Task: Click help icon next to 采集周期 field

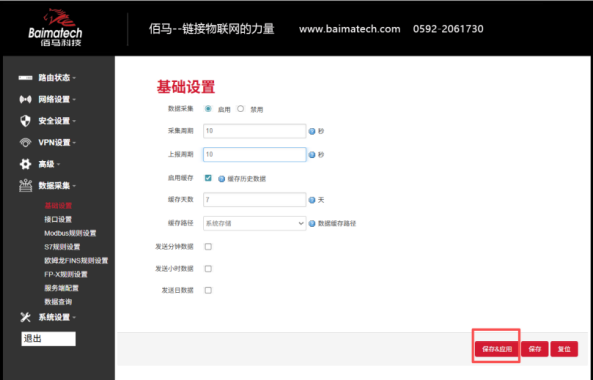Action: coord(312,132)
